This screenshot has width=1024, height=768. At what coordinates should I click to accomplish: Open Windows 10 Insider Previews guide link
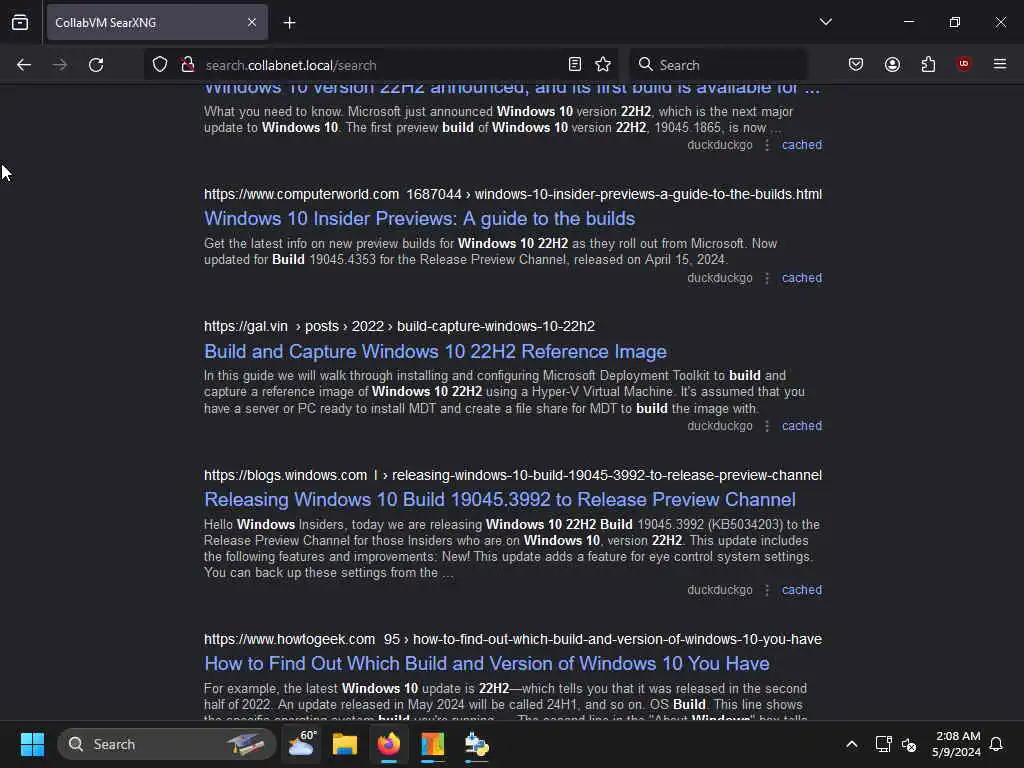419,218
